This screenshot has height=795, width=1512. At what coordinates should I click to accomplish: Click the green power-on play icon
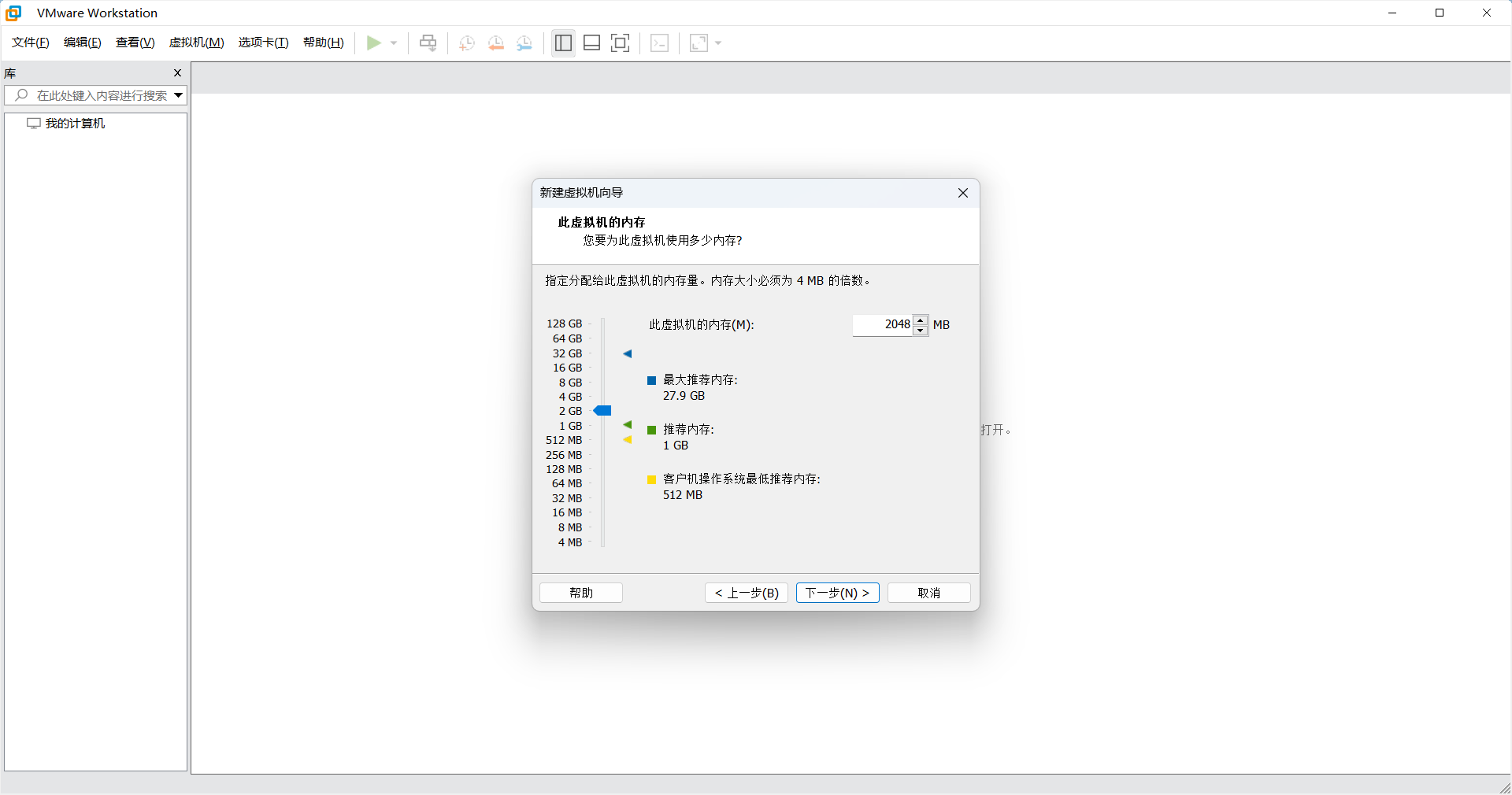pos(374,43)
